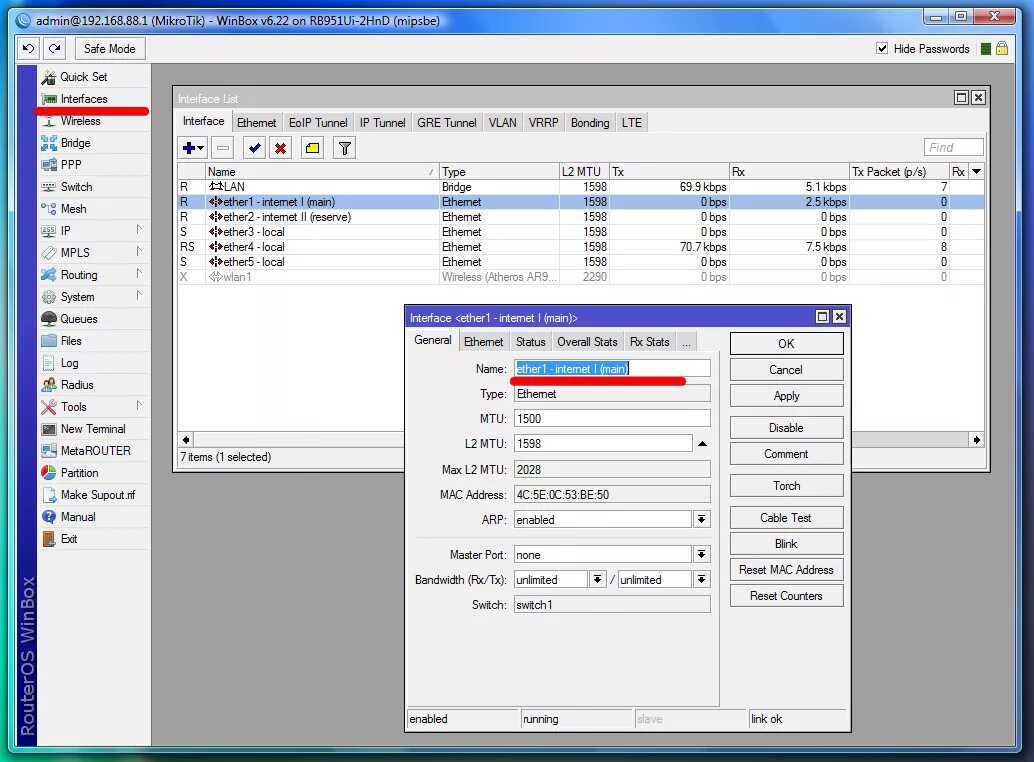
Task: Switch to VLAN tab
Action: pos(502,123)
